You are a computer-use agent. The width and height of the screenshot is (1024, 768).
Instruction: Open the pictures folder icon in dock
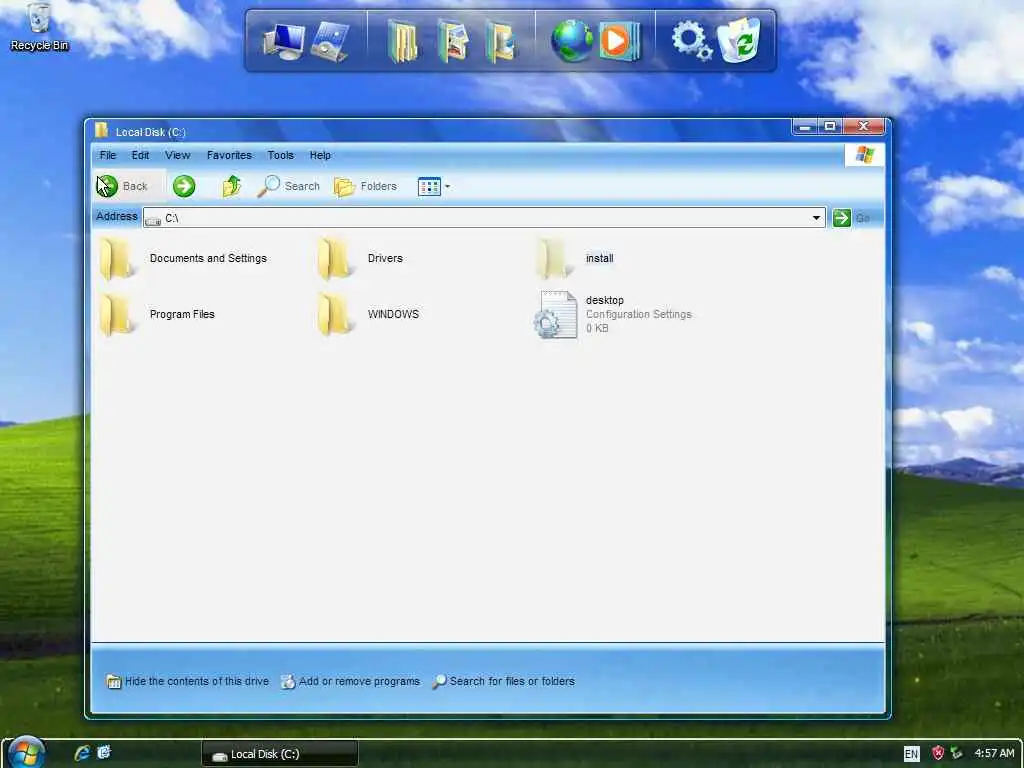click(453, 41)
